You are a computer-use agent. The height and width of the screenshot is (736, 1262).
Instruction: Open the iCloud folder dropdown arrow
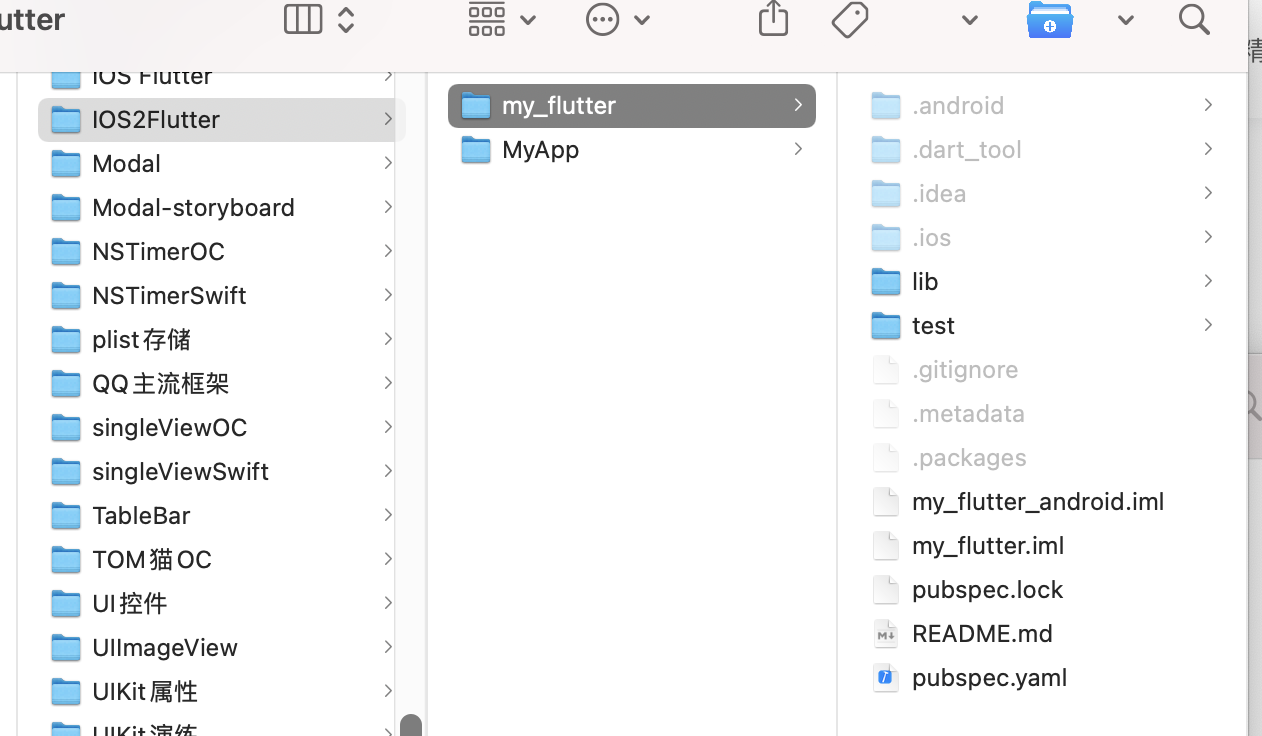pyautogui.click(x=1125, y=19)
